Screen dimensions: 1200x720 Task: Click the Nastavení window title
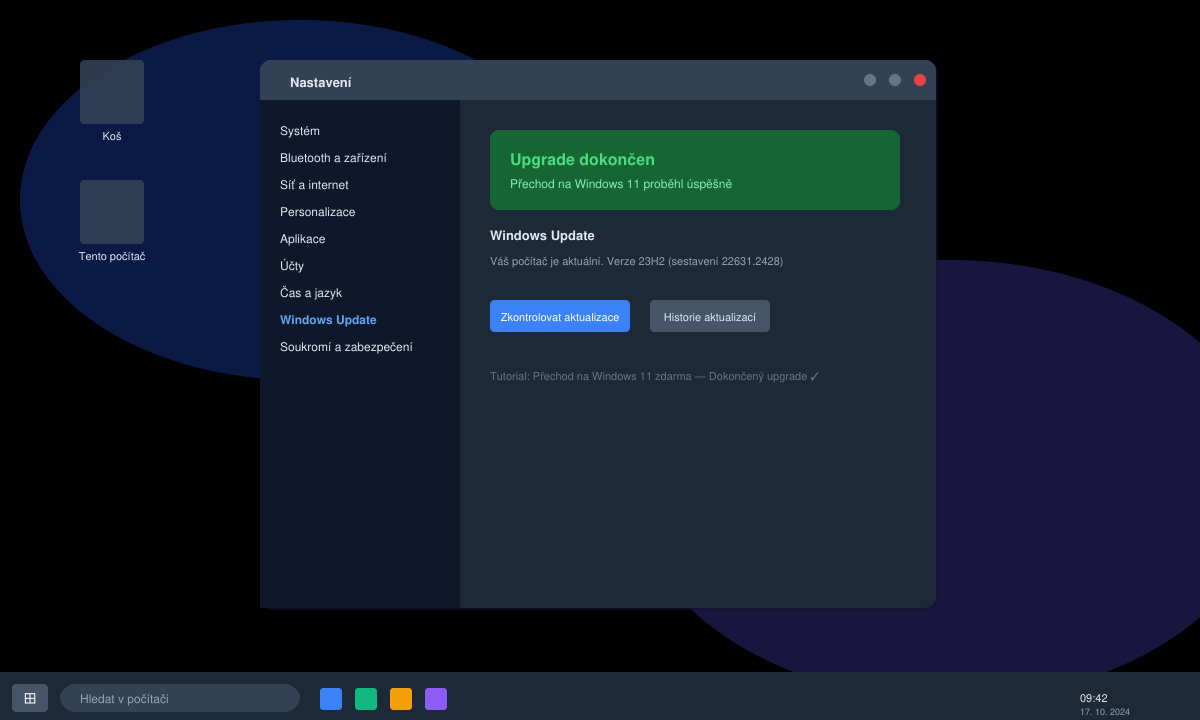coord(320,83)
